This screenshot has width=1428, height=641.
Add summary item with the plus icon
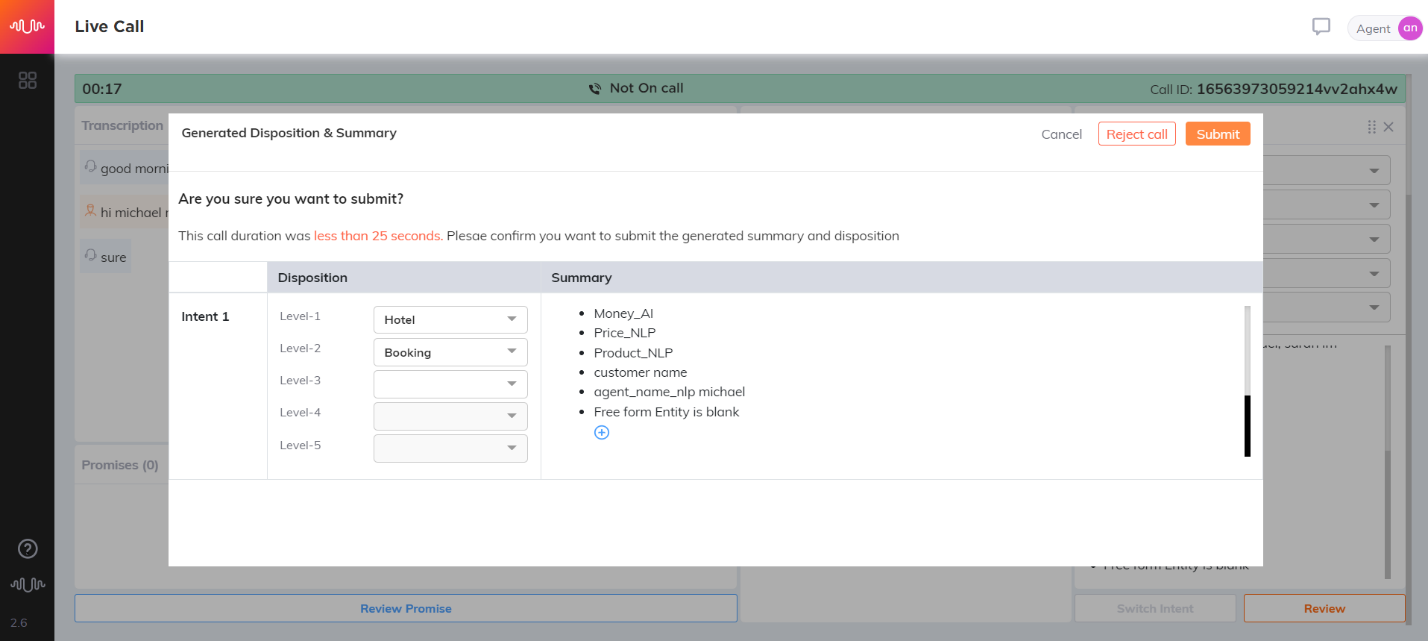point(601,432)
